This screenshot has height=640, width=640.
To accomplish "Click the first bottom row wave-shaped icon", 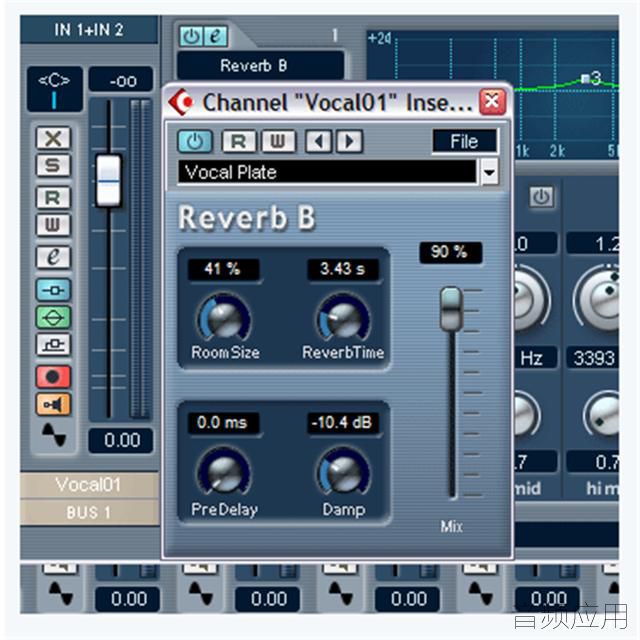I will click(x=60, y=593).
